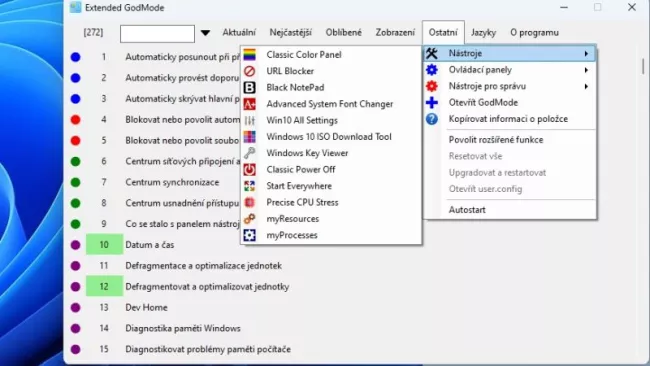Open the Oblíbené menu
Screen dimensions: 650x366
tap(343, 32)
